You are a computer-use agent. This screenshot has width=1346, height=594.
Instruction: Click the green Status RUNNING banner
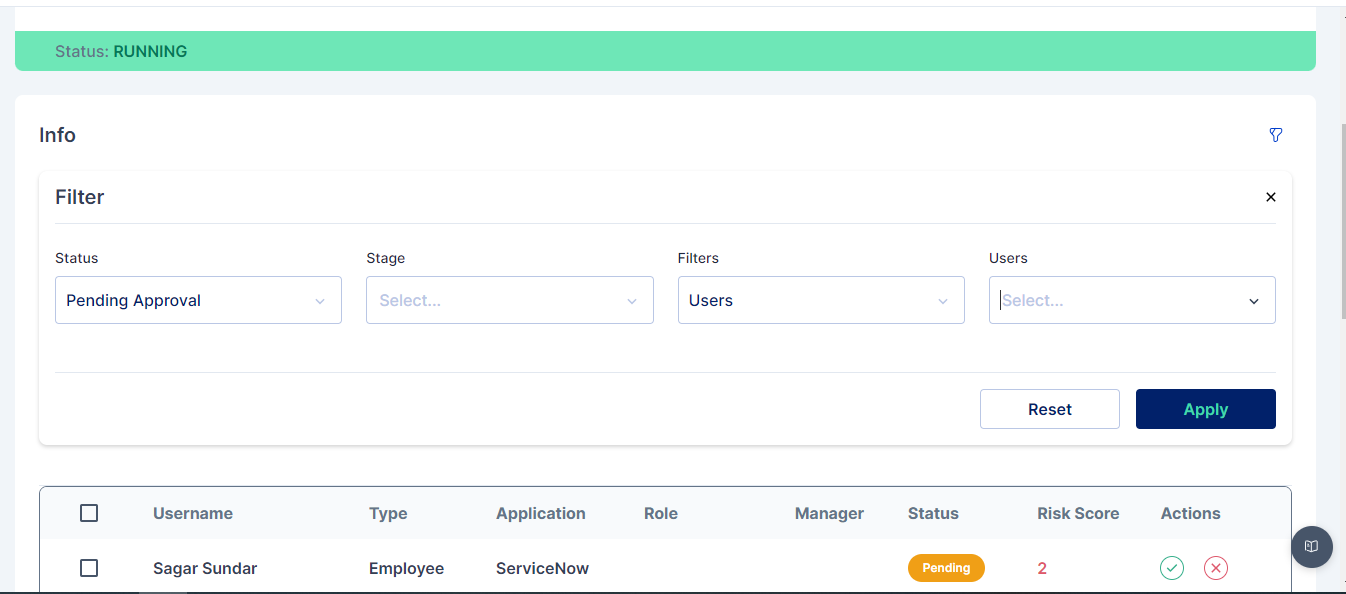665,51
